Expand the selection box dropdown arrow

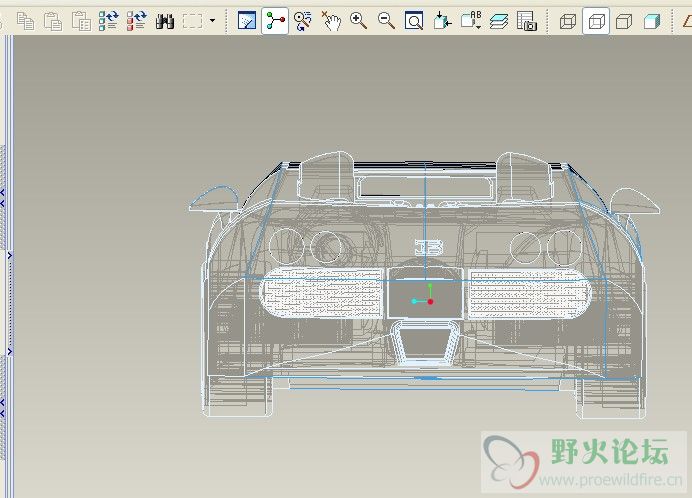(x=213, y=20)
